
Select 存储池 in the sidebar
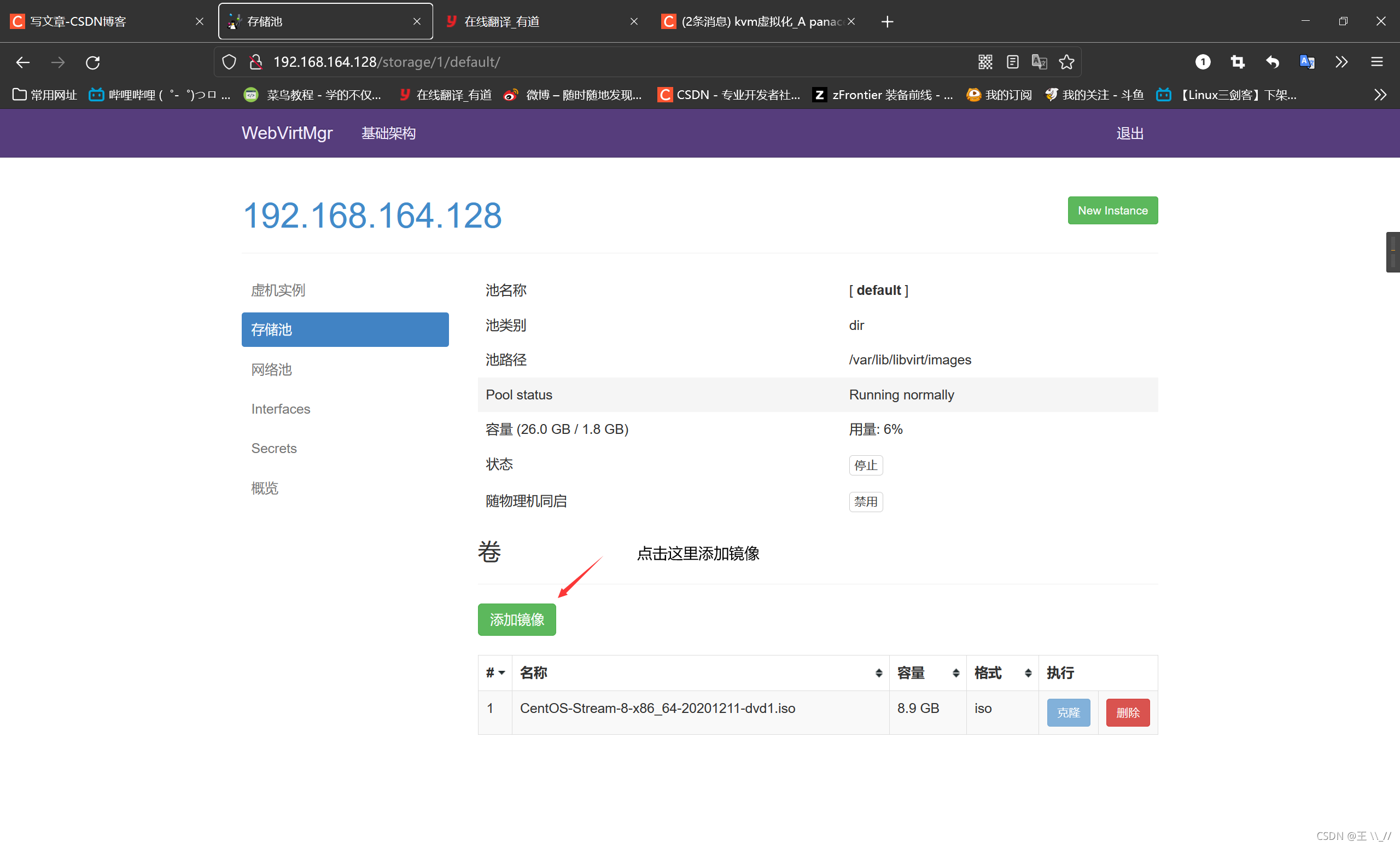pyautogui.click(x=345, y=330)
